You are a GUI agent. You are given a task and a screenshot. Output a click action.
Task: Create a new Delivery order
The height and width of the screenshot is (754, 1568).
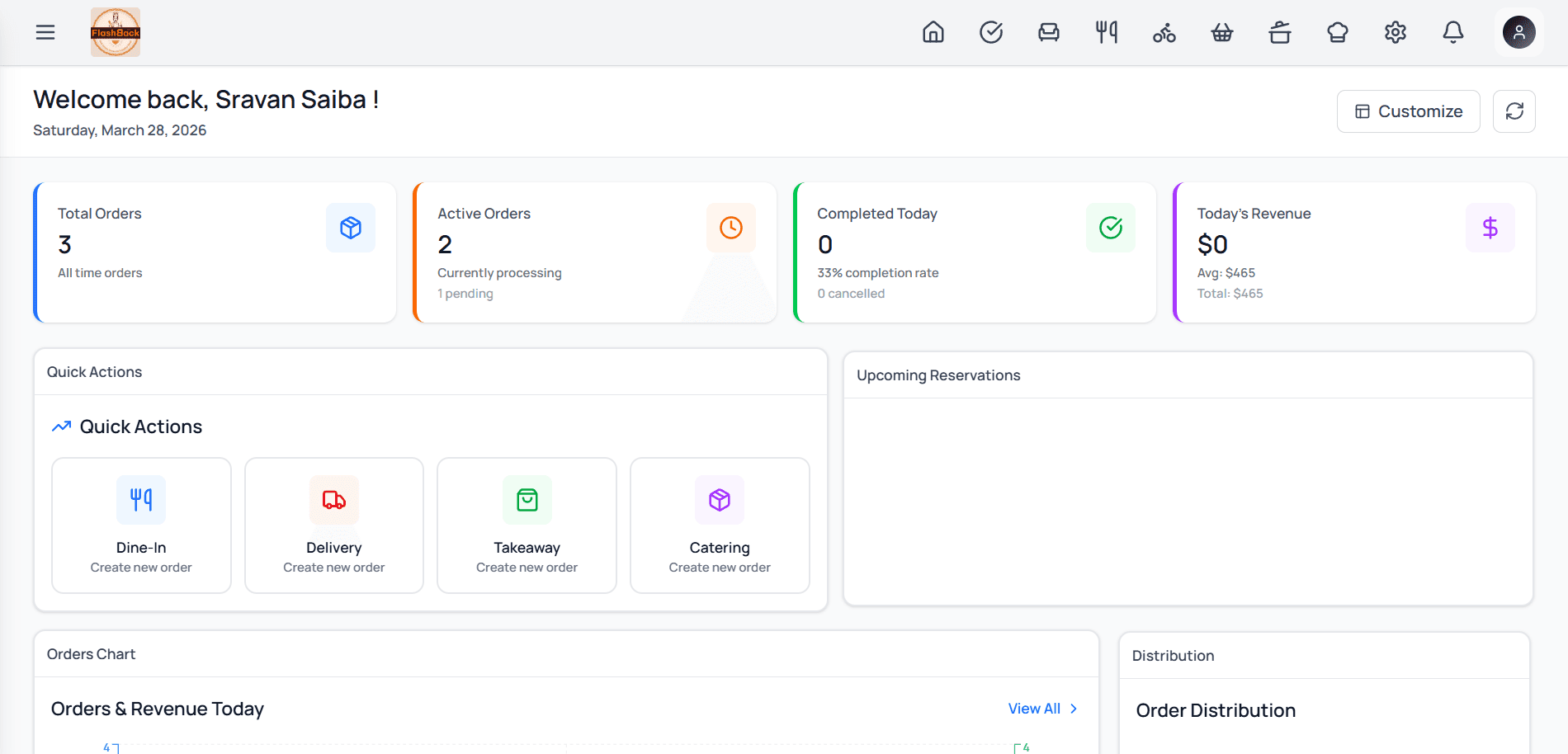[334, 525]
